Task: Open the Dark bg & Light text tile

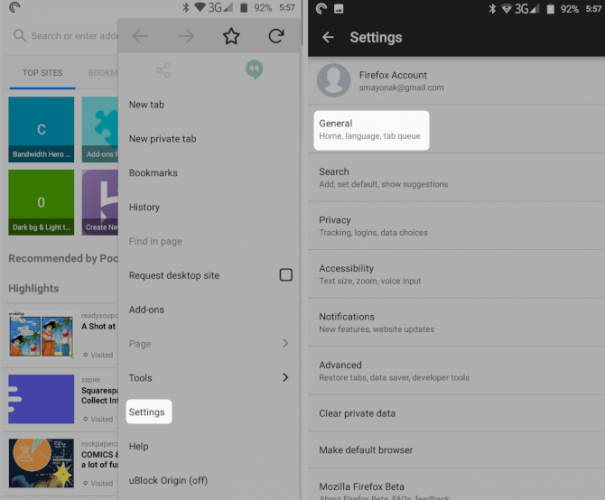Action: [x=41, y=202]
